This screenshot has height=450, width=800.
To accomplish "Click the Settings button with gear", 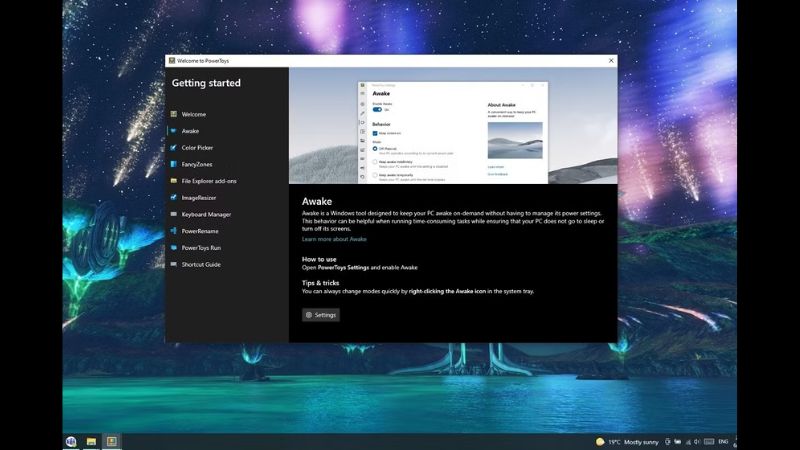I will point(321,315).
